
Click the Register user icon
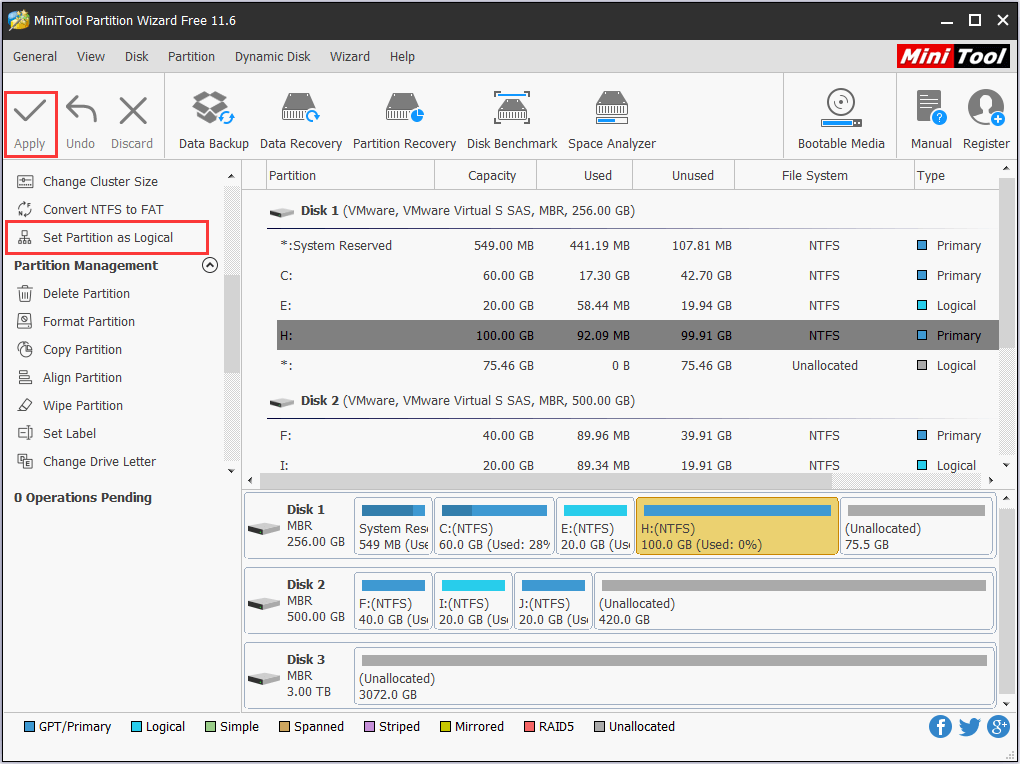coord(986,107)
